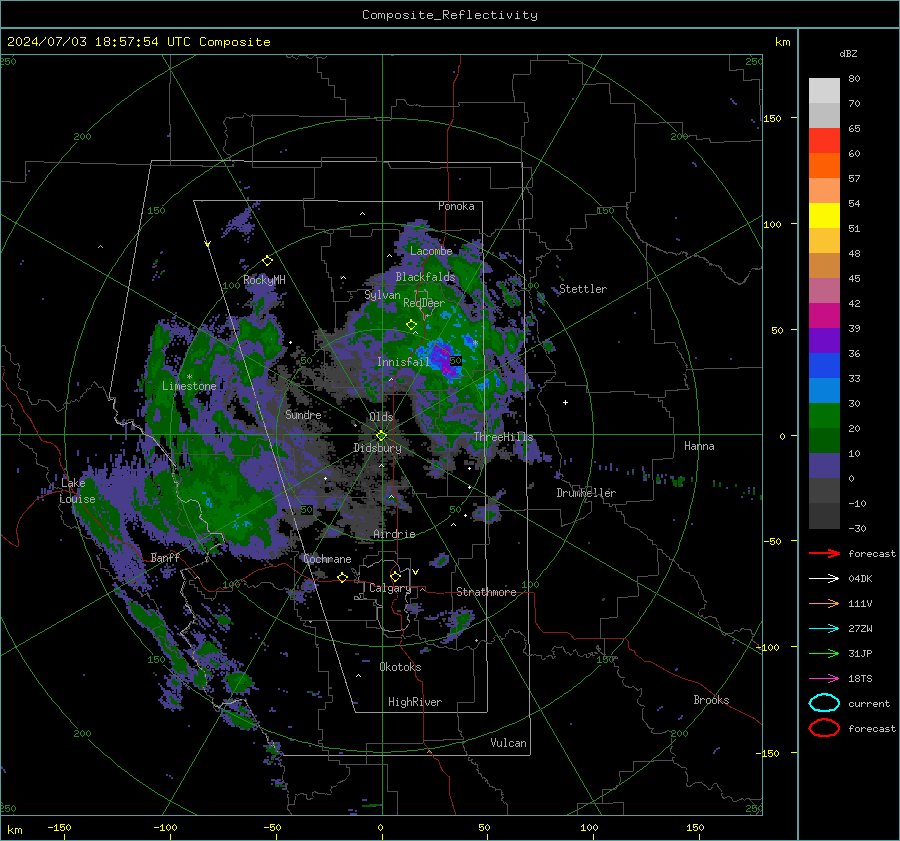
Task: Click the Ponoka city label
Action: point(456,206)
